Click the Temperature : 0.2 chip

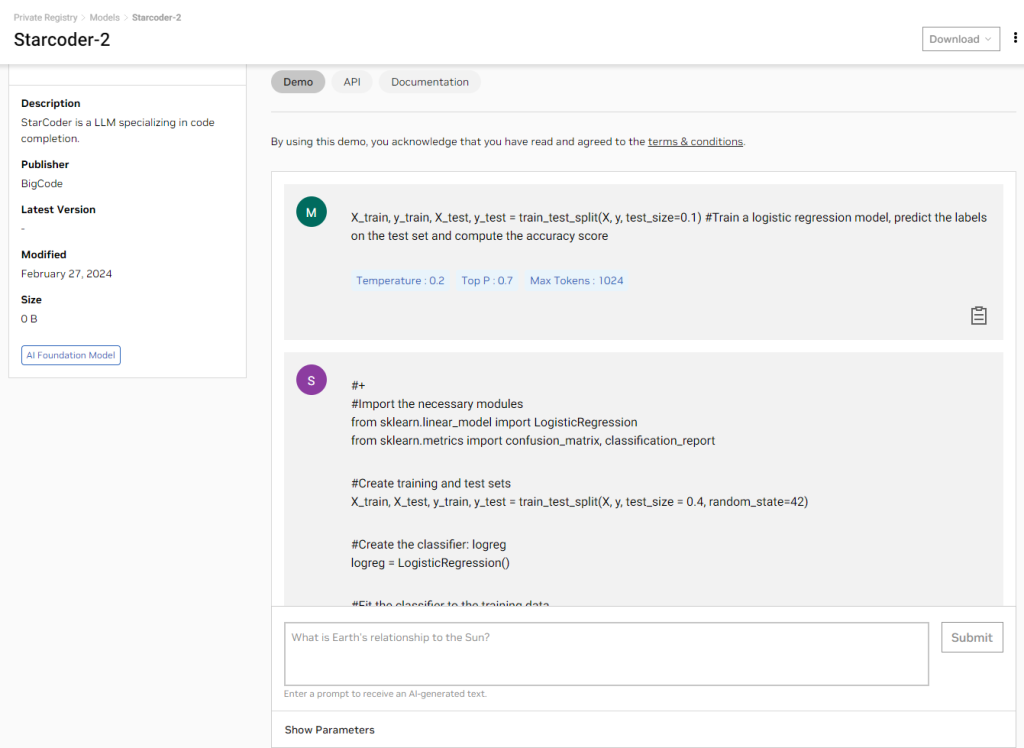(x=400, y=281)
